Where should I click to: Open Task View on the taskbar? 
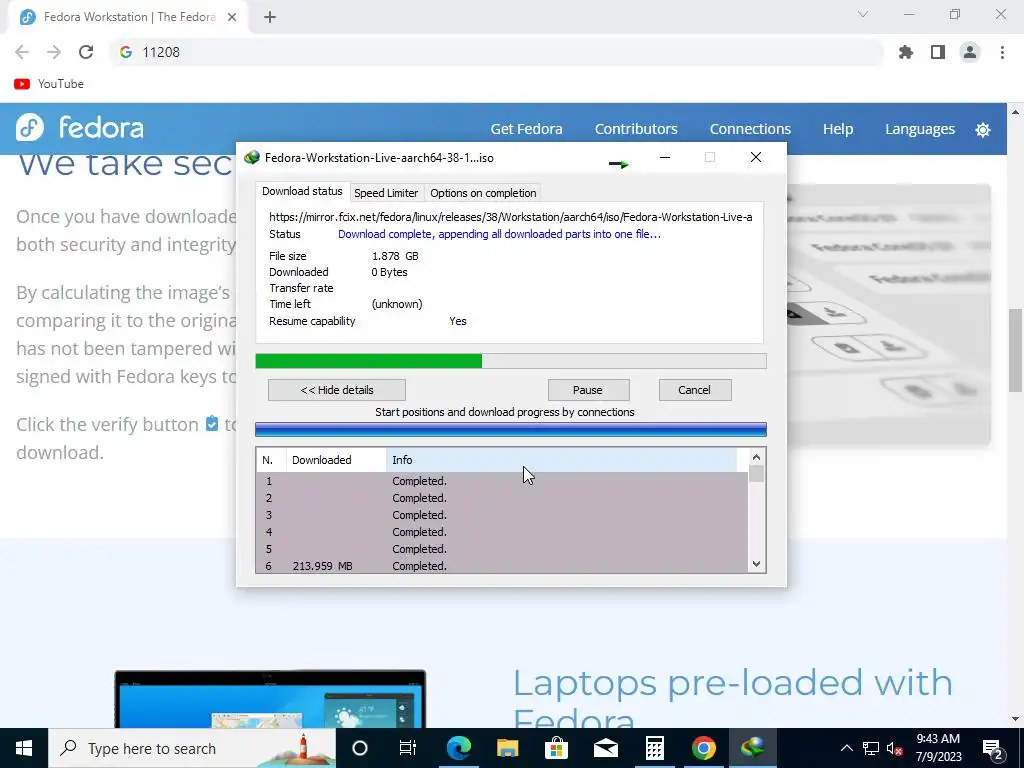408,748
